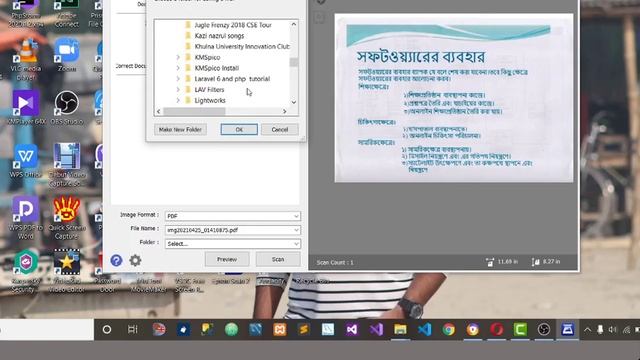This screenshot has width=640, height=360.
Task: Click the scan height 8.27 in value
Action: [x=551, y=262]
